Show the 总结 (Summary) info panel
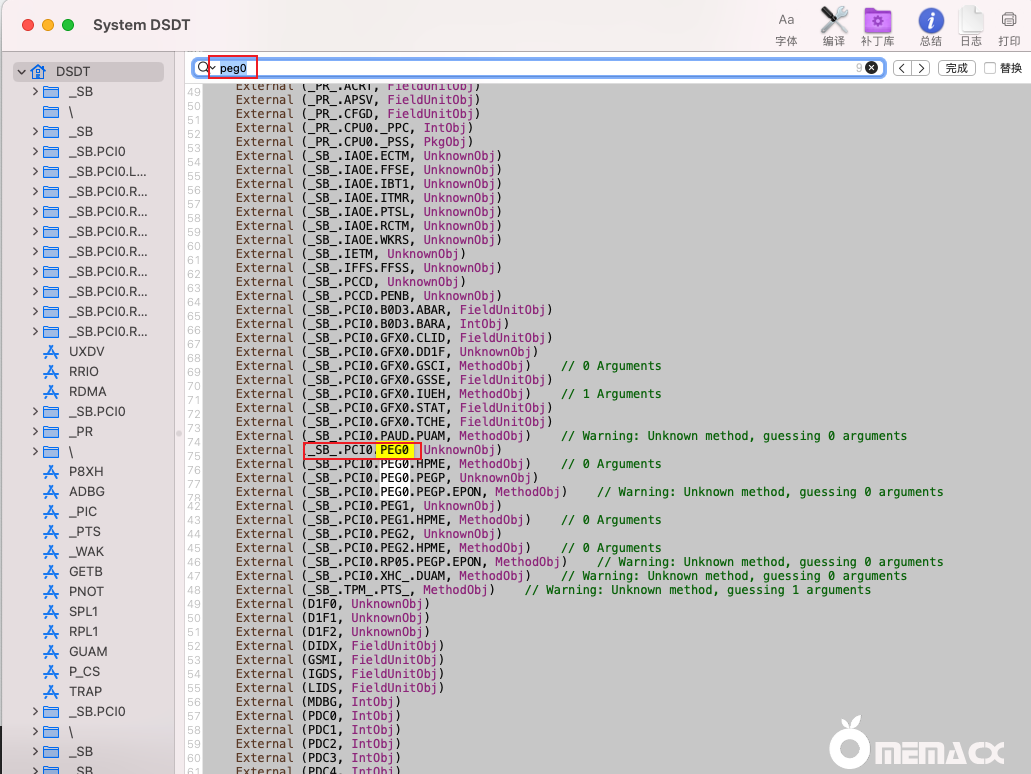Screen dimensions: 1031x774 click(930, 26)
